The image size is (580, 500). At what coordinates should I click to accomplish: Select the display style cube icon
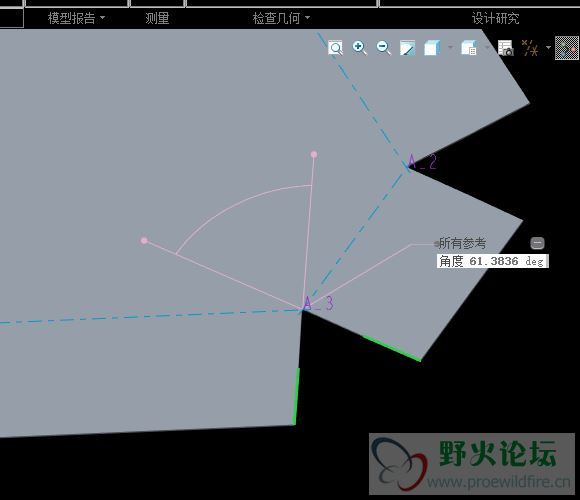[432, 48]
